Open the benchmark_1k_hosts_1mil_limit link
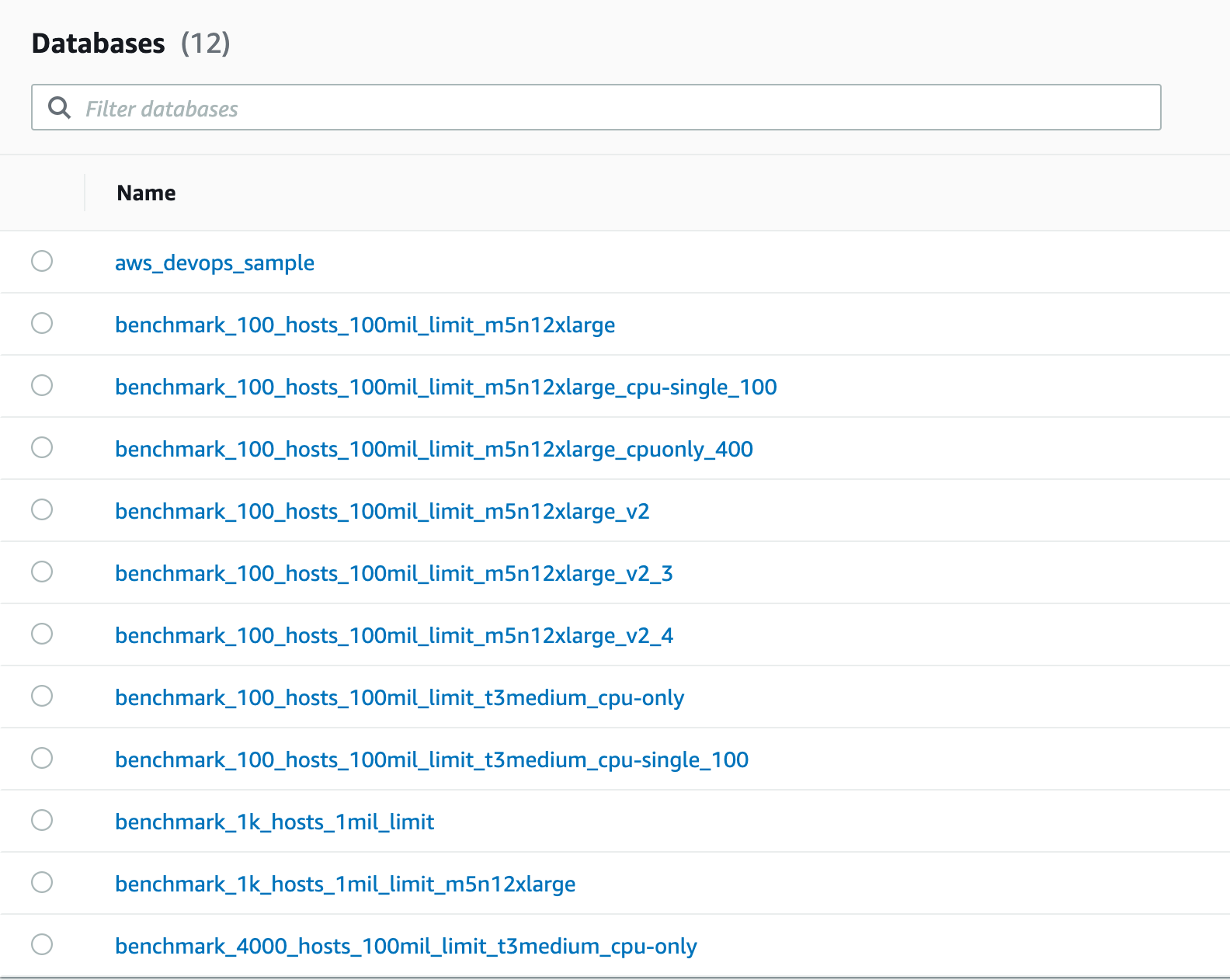Screen dimensions: 1230x980 [x=274, y=822]
